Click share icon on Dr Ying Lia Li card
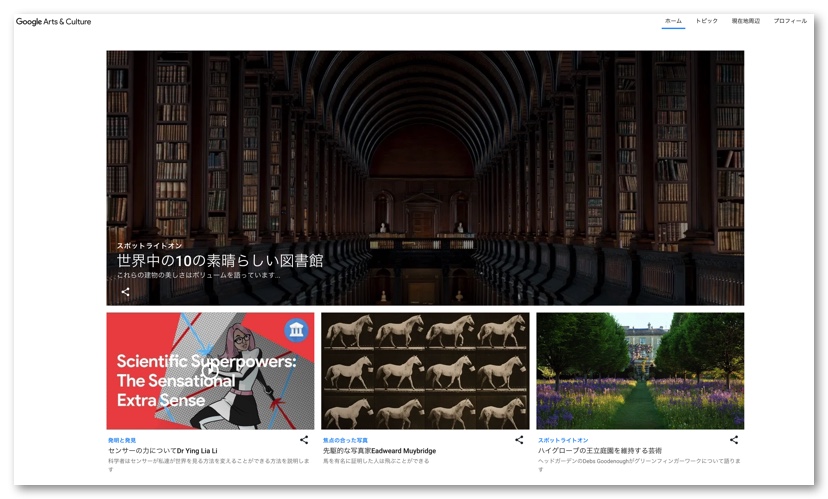Screen dimensions: 828x499 click(304, 440)
